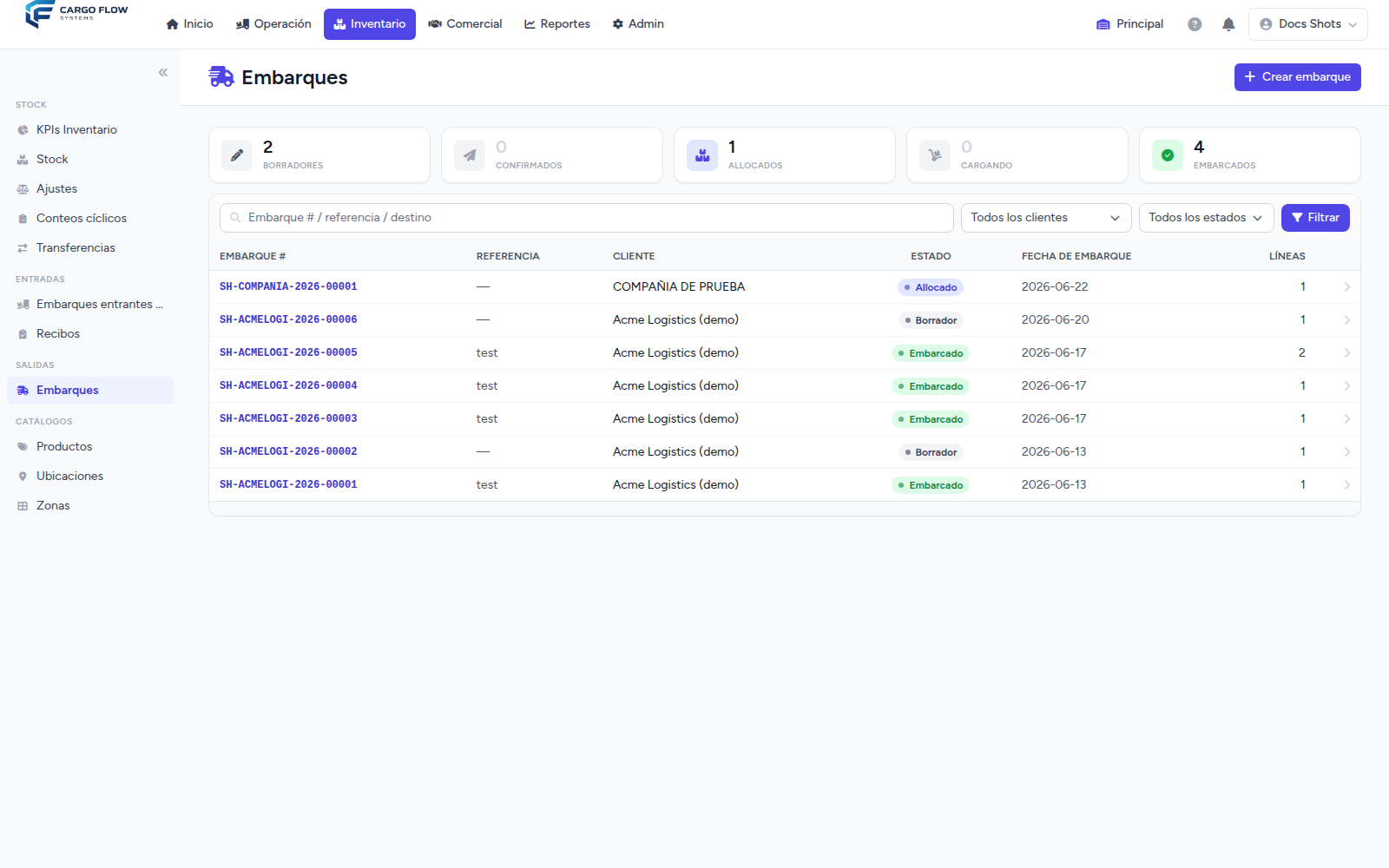
Task: Click the Zonas grid icon
Action: pos(23,506)
